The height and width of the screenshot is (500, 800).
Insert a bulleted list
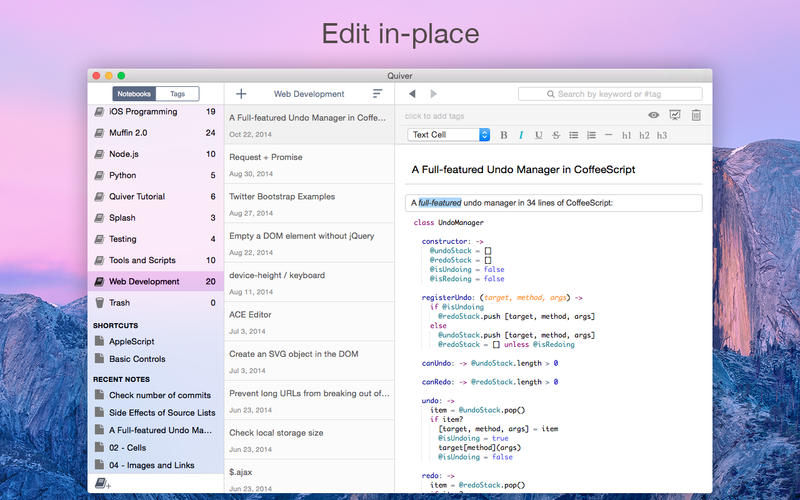(x=573, y=135)
